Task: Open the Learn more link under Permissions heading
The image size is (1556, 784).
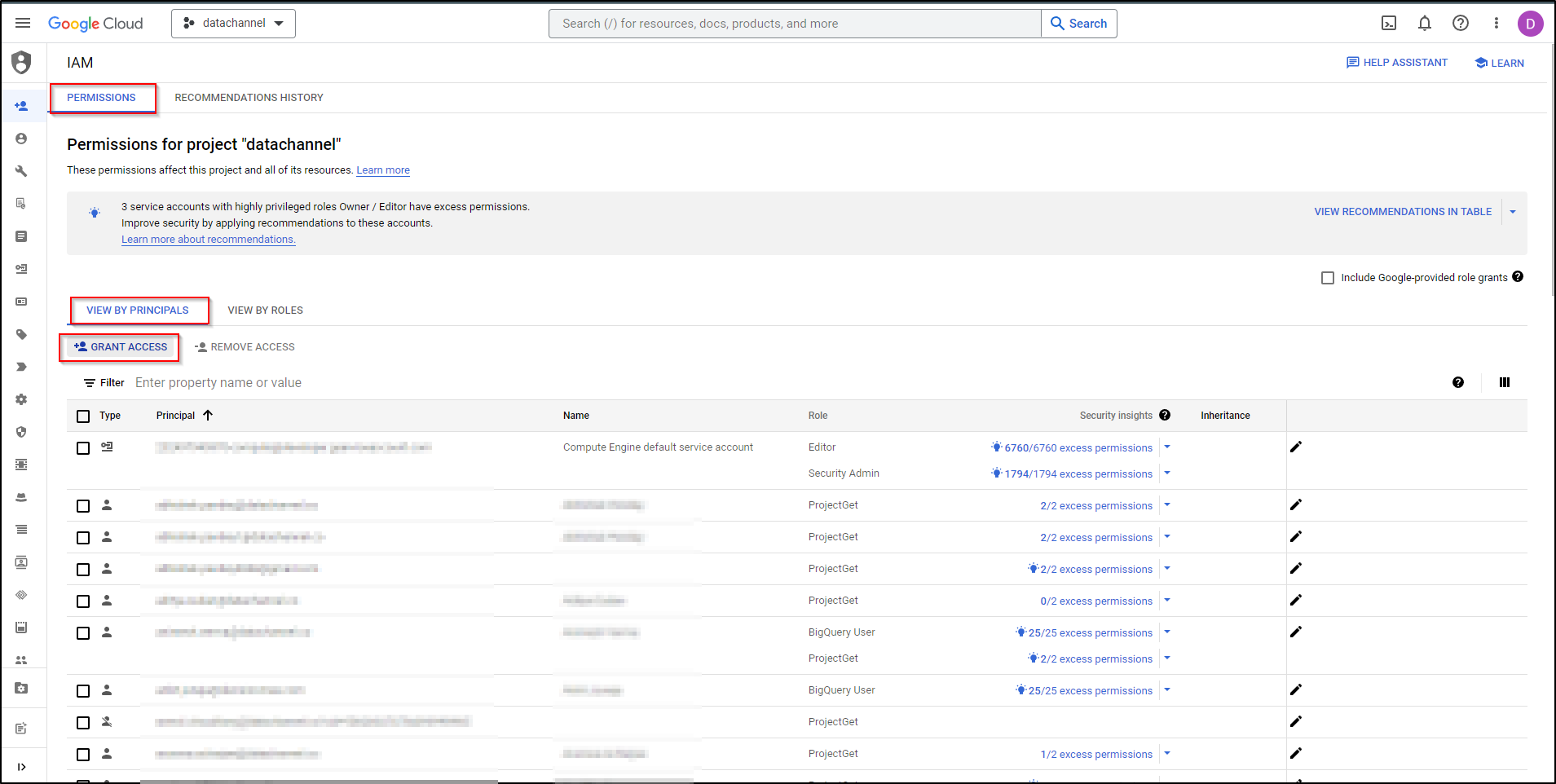Action: tap(383, 170)
